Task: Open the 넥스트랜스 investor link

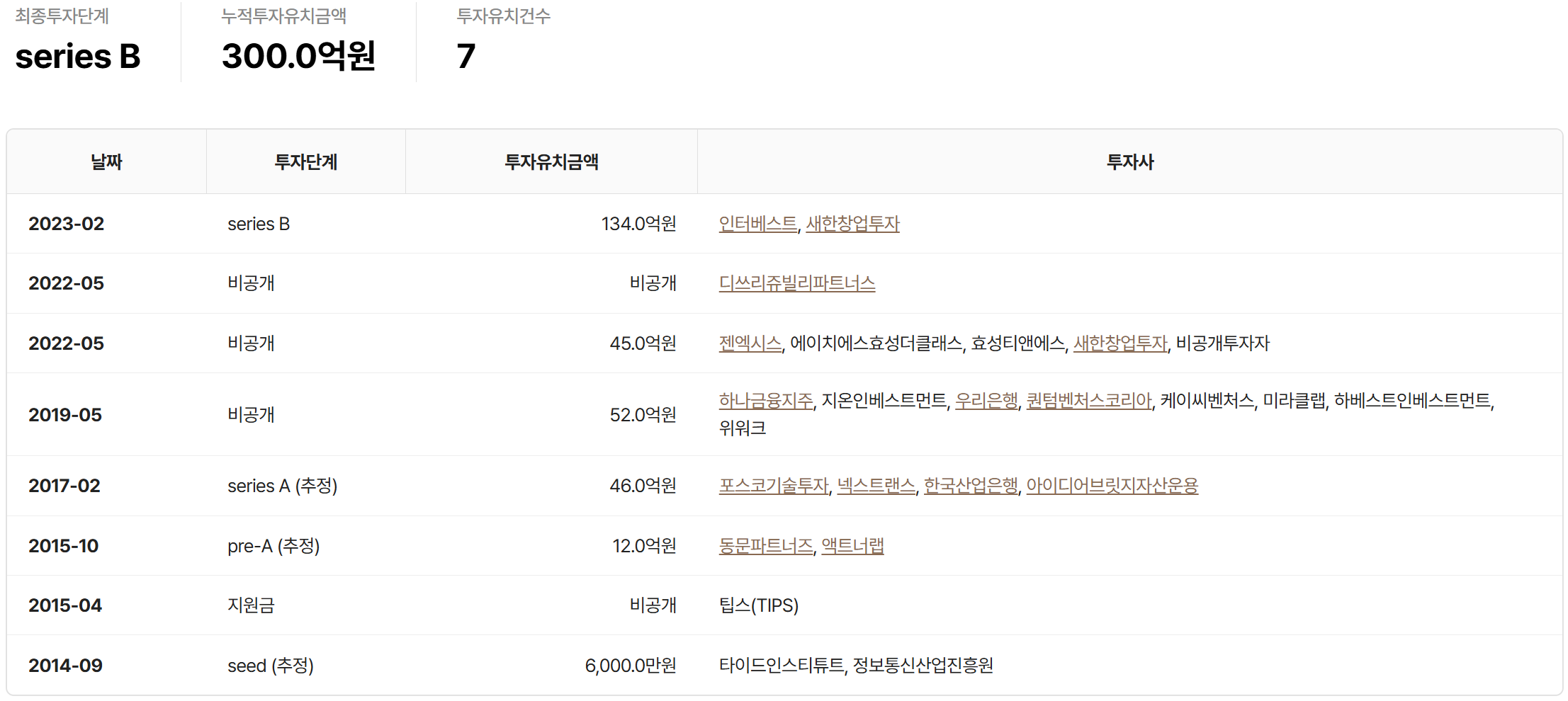Action: [x=876, y=486]
